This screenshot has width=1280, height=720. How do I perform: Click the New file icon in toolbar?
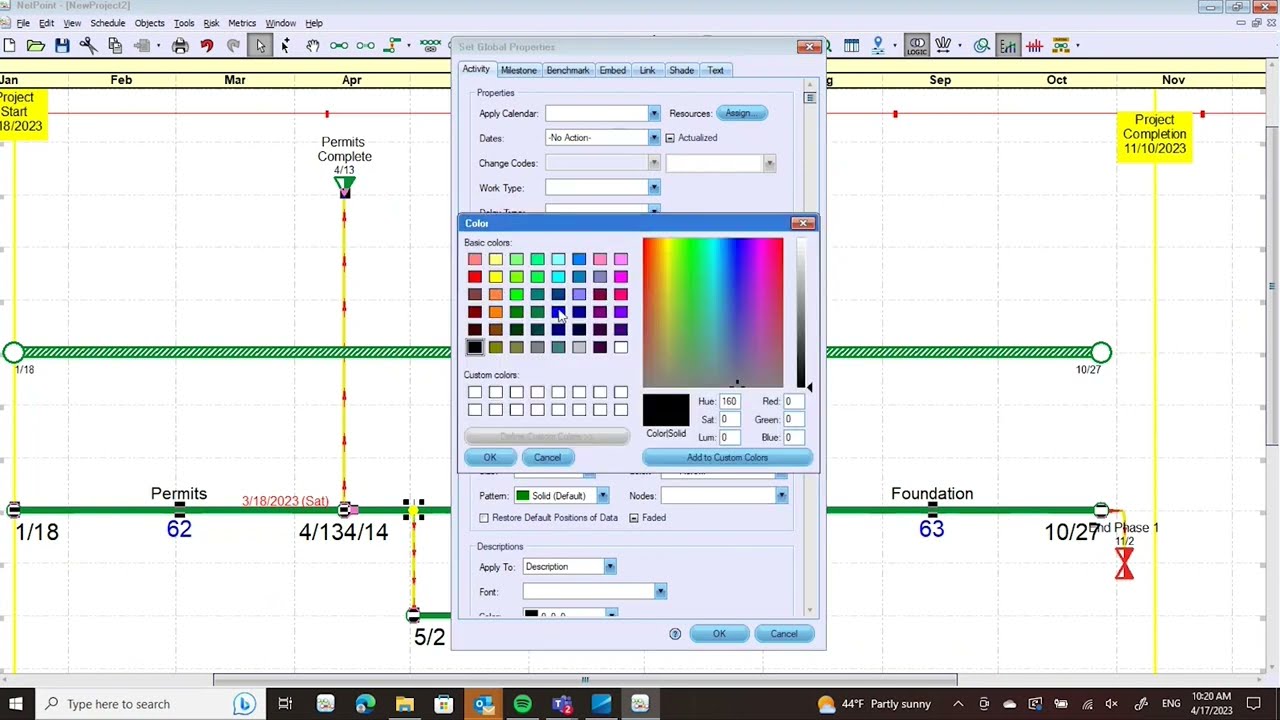click(9, 45)
